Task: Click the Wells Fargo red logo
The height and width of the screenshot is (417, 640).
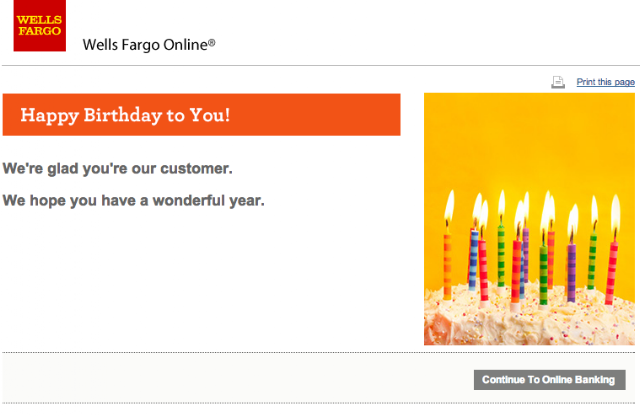Action: 40,25
